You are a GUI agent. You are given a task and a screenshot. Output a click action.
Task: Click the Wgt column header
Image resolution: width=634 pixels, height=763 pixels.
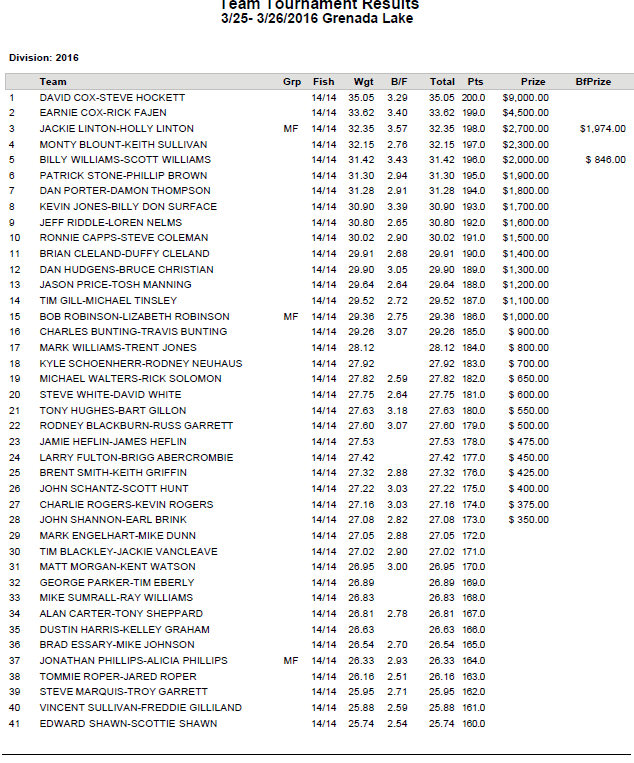(x=363, y=82)
